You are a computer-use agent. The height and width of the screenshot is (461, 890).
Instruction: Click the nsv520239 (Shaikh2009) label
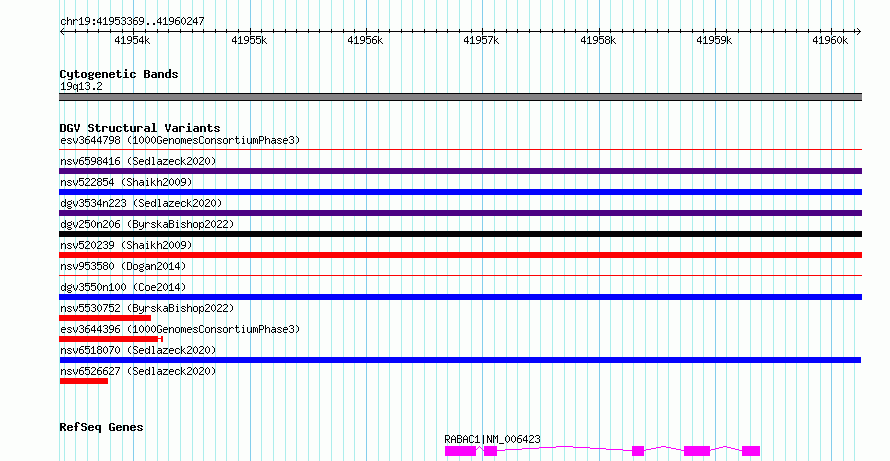click(126, 245)
